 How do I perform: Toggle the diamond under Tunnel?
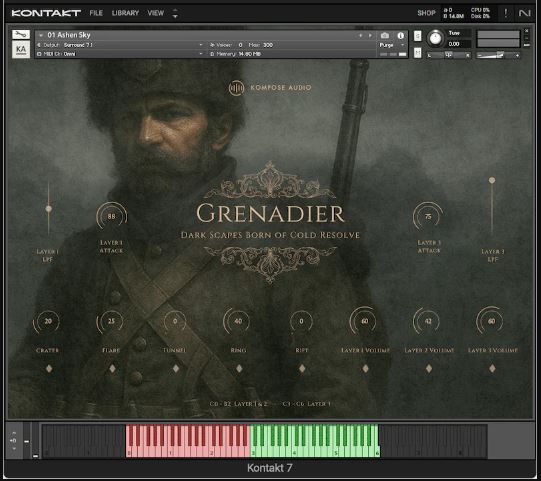(x=176, y=369)
